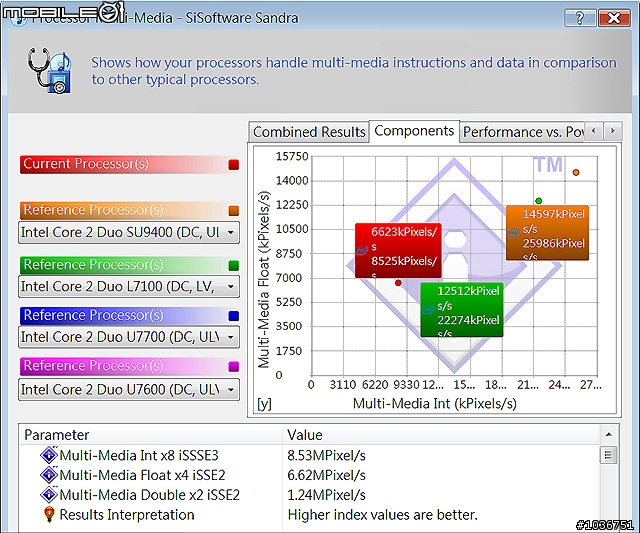Click the results list scrollbar thumb

(x=608, y=455)
